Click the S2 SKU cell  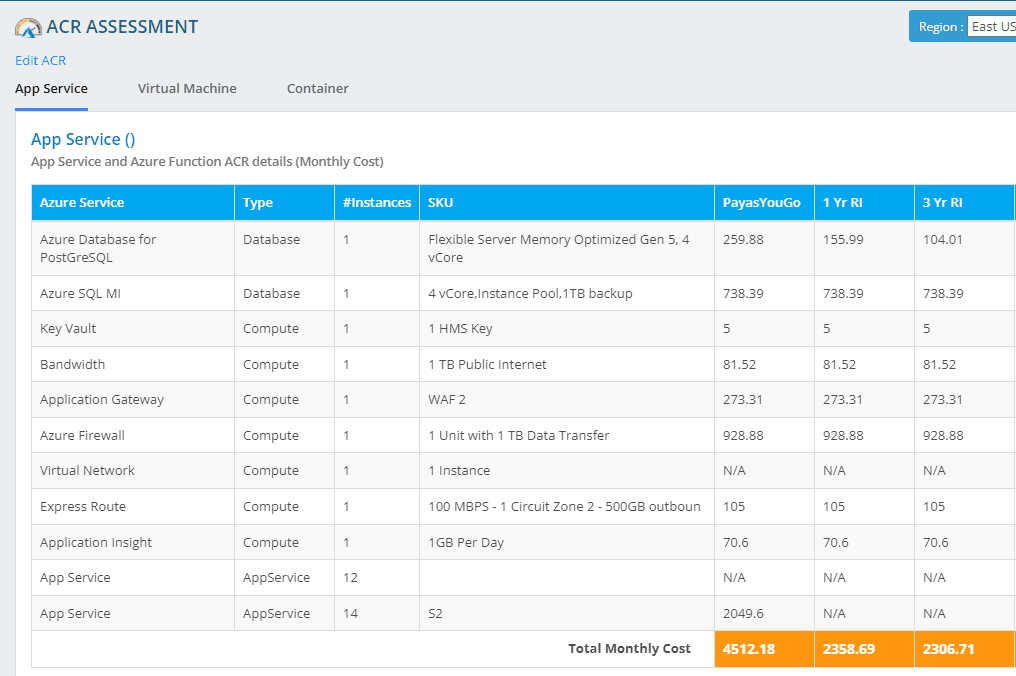[x=567, y=613]
